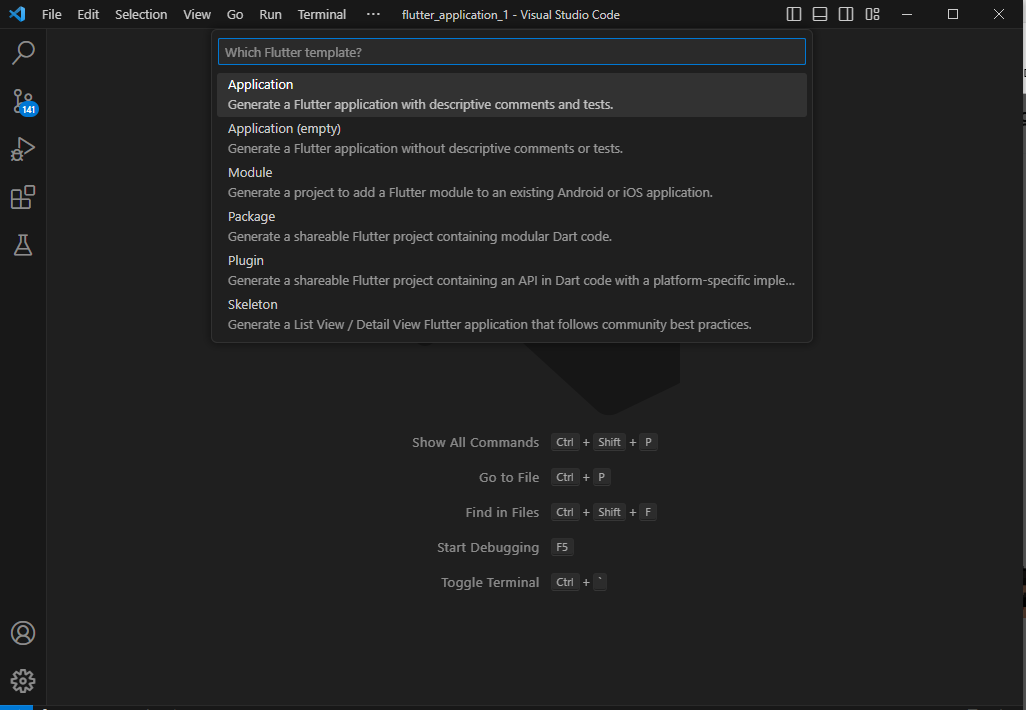Open Source Control view with 141 badge

[x=24, y=102]
